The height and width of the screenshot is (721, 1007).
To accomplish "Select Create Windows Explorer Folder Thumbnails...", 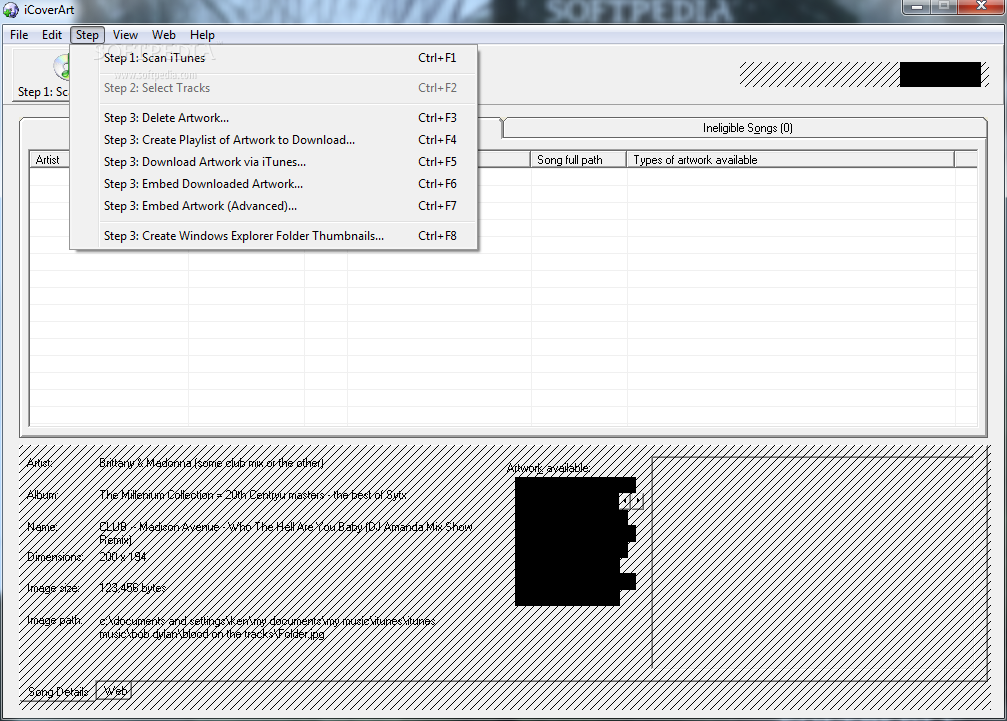I will point(274,236).
